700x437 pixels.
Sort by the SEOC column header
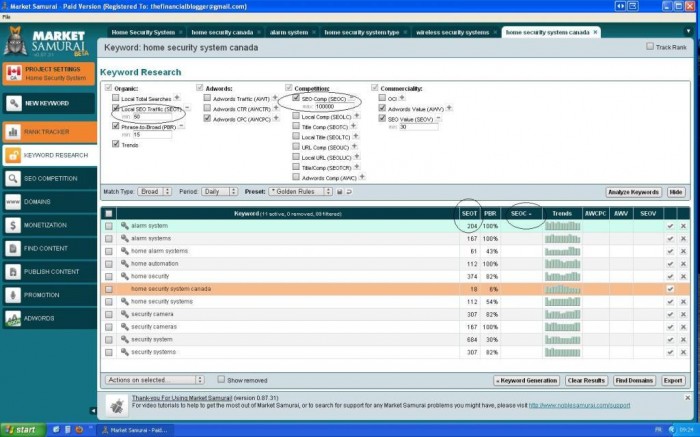pyautogui.click(x=521, y=214)
